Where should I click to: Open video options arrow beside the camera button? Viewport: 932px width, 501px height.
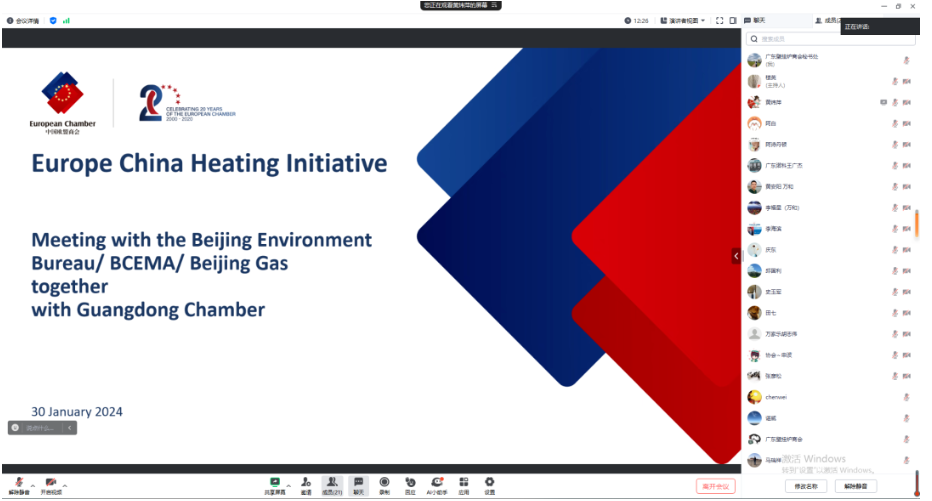point(65,486)
